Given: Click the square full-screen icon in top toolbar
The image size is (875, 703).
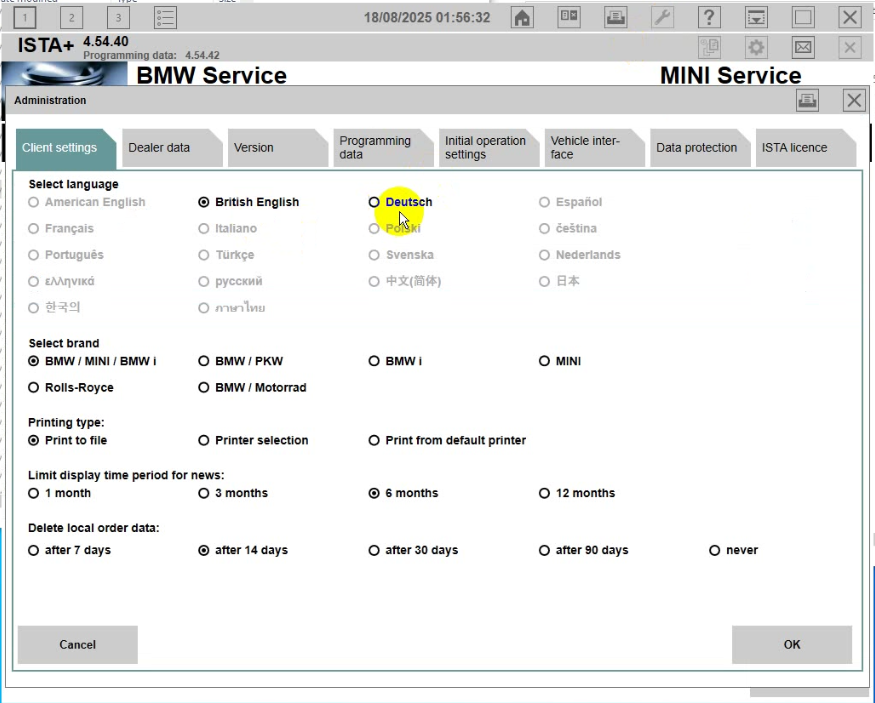Looking at the screenshot, I should 803,18.
